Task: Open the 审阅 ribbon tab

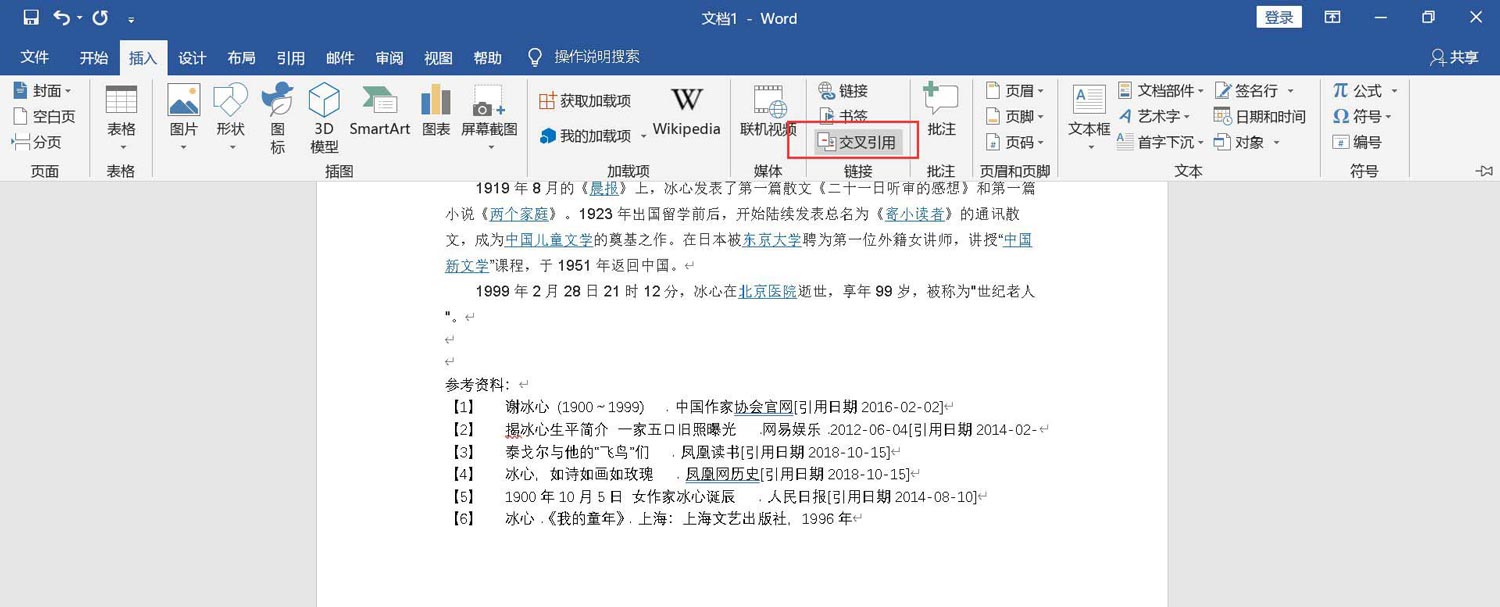Action: pos(389,58)
